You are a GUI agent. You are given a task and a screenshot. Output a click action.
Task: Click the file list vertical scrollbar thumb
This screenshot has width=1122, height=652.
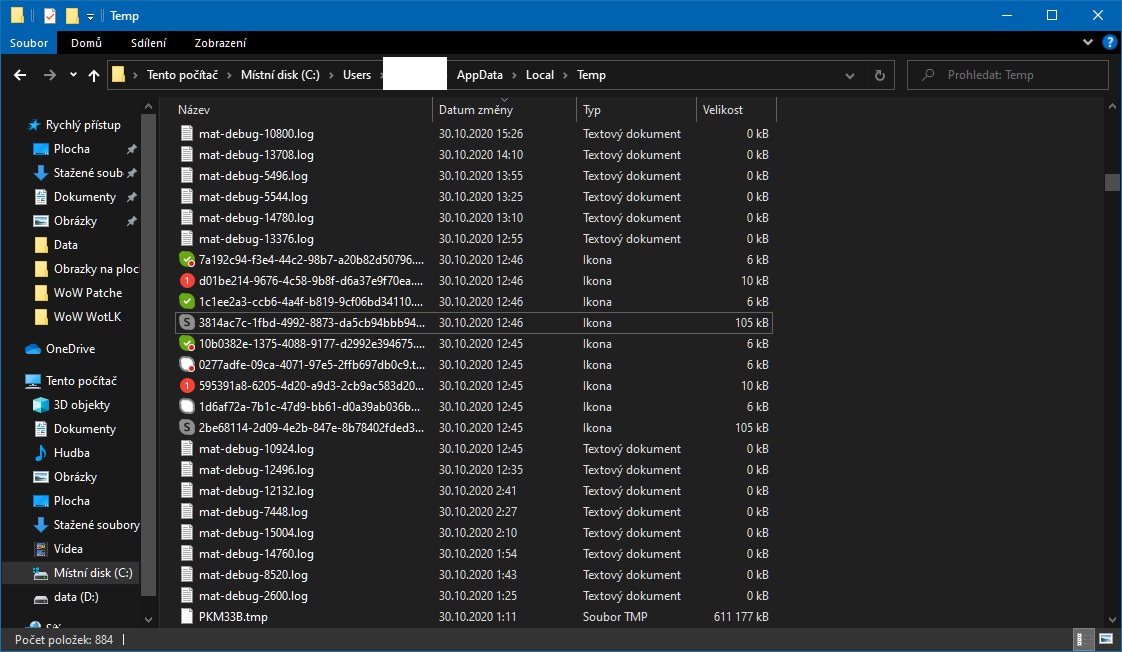1112,182
